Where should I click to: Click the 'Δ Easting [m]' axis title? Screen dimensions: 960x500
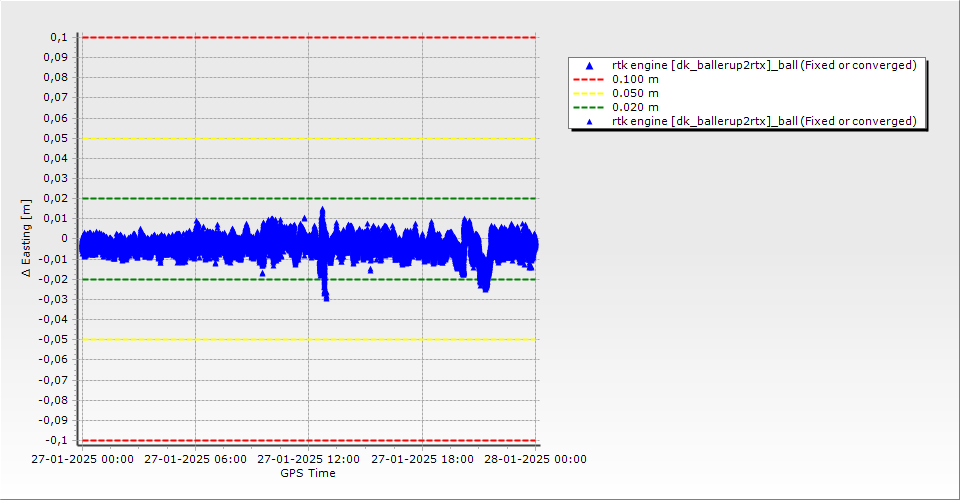click(x=26, y=238)
